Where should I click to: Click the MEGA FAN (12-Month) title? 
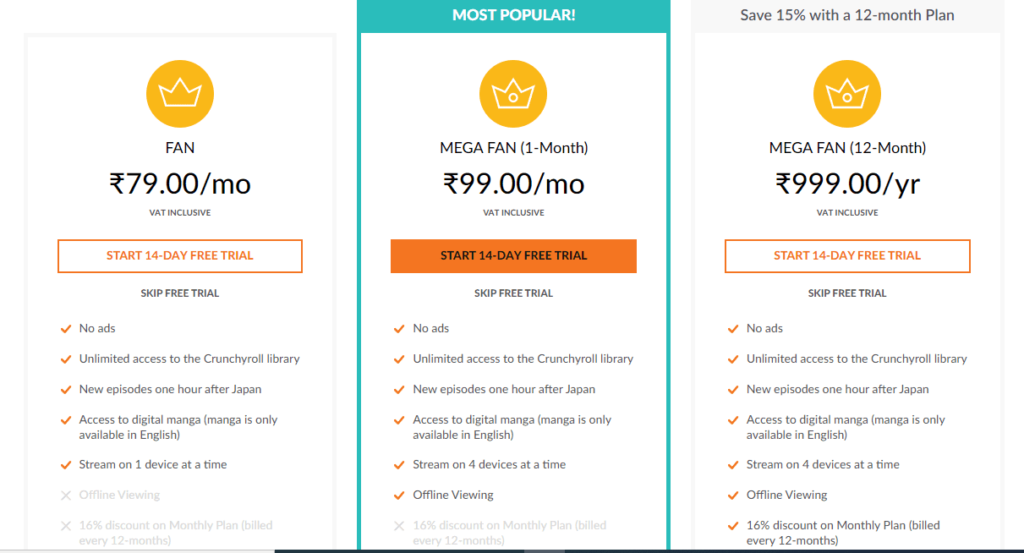847,148
